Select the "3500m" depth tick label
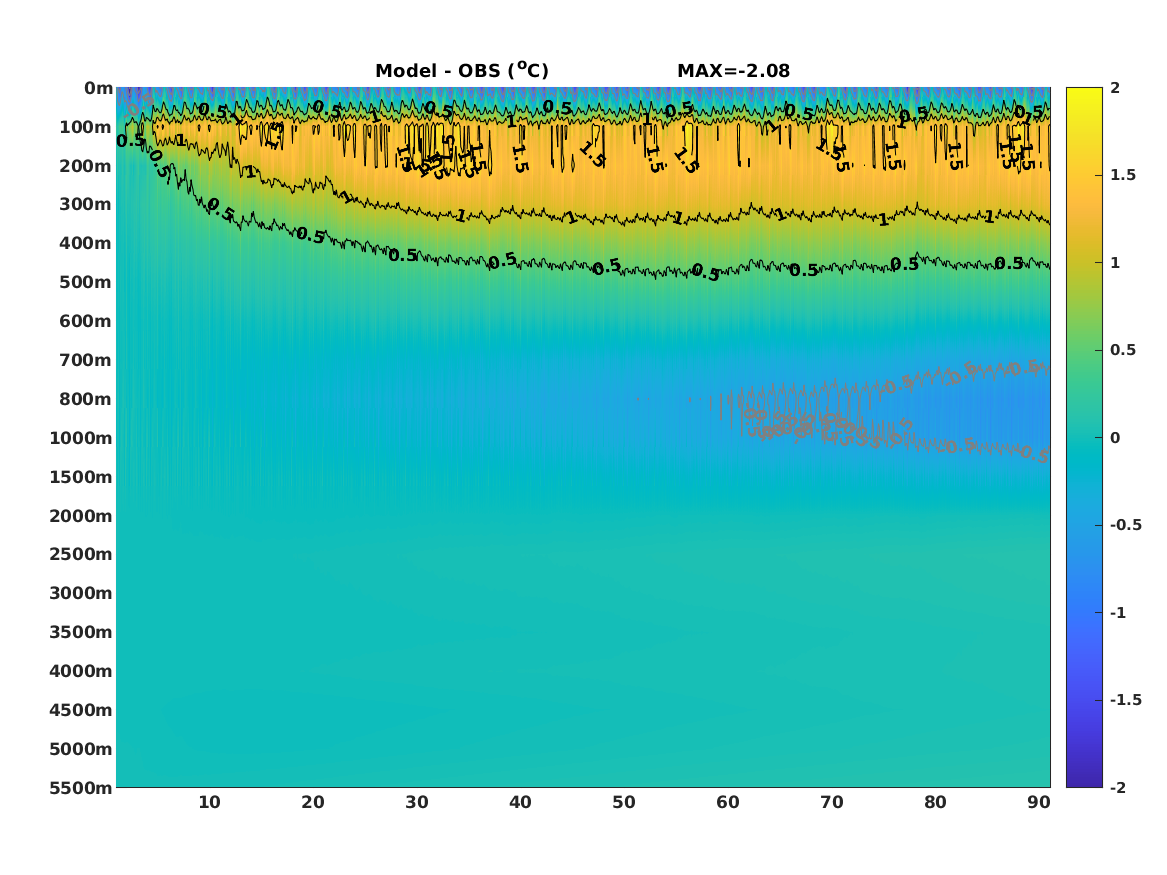This screenshot has height=875, width=1167. pyautogui.click(x=81, y=632)
